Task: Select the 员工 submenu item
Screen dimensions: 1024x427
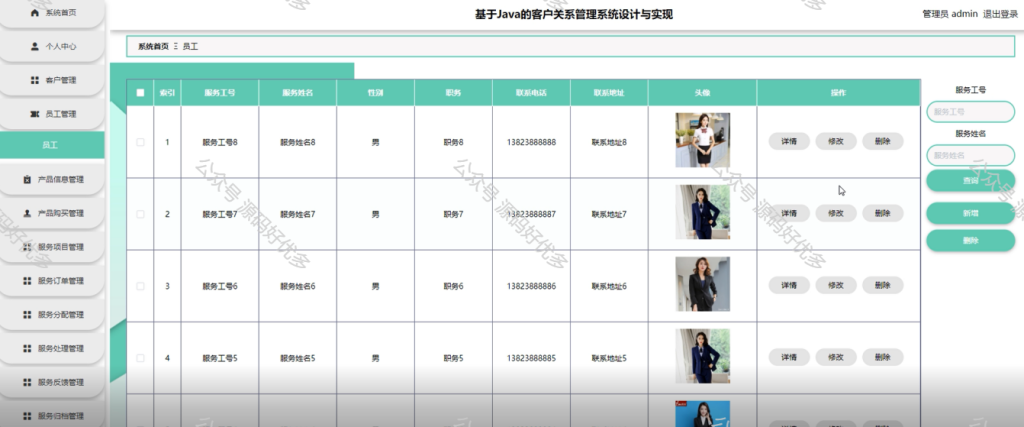Action: (52, 145)
